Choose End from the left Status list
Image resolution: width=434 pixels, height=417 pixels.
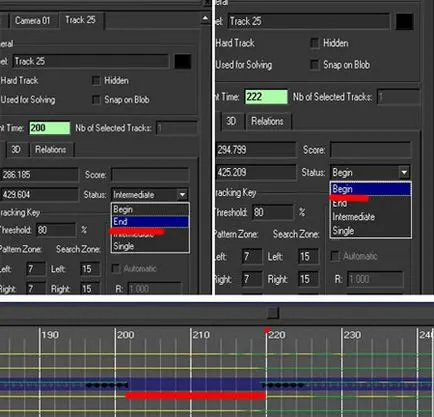pos(150,222)
